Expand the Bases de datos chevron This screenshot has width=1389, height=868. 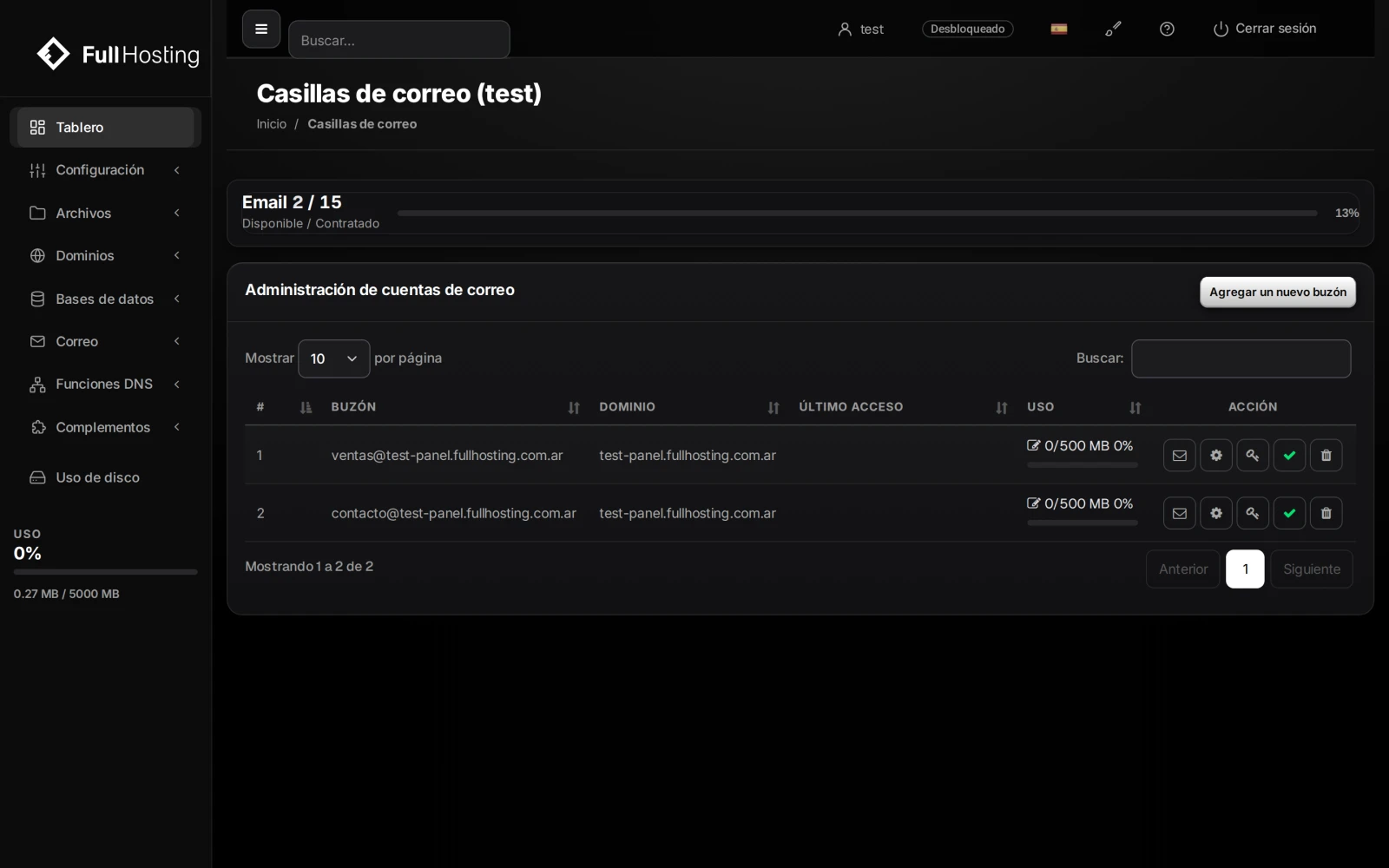click(x=176, y=299)
